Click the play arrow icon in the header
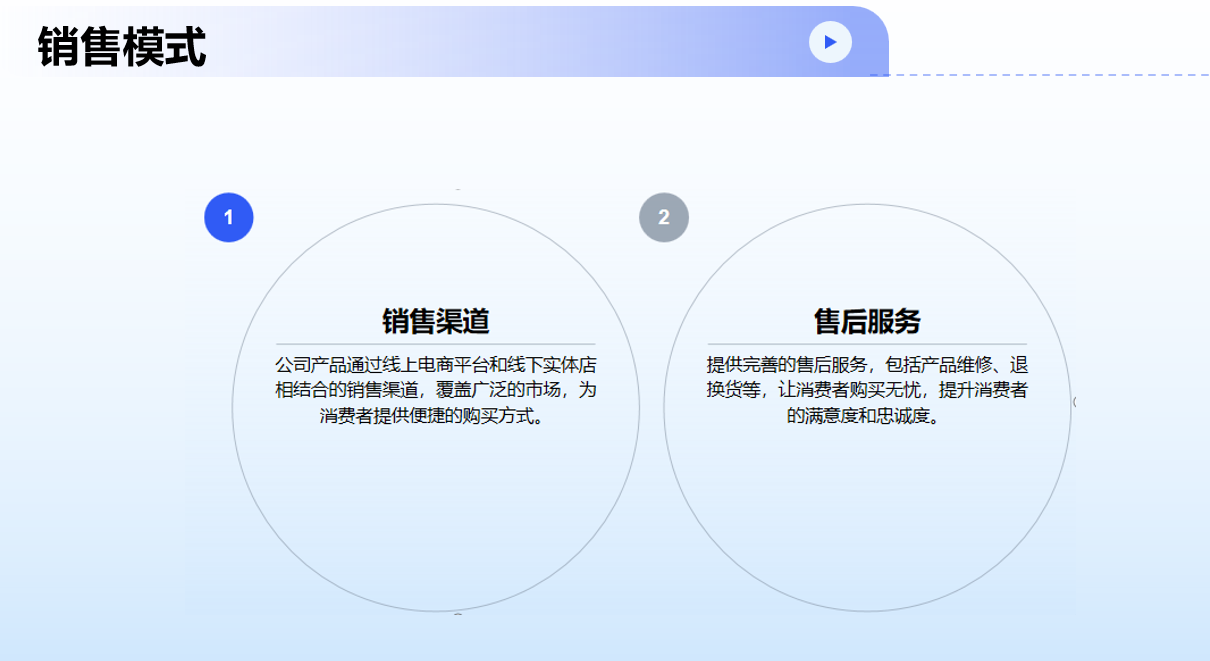Screen dimensions: 1210x661 830,42
